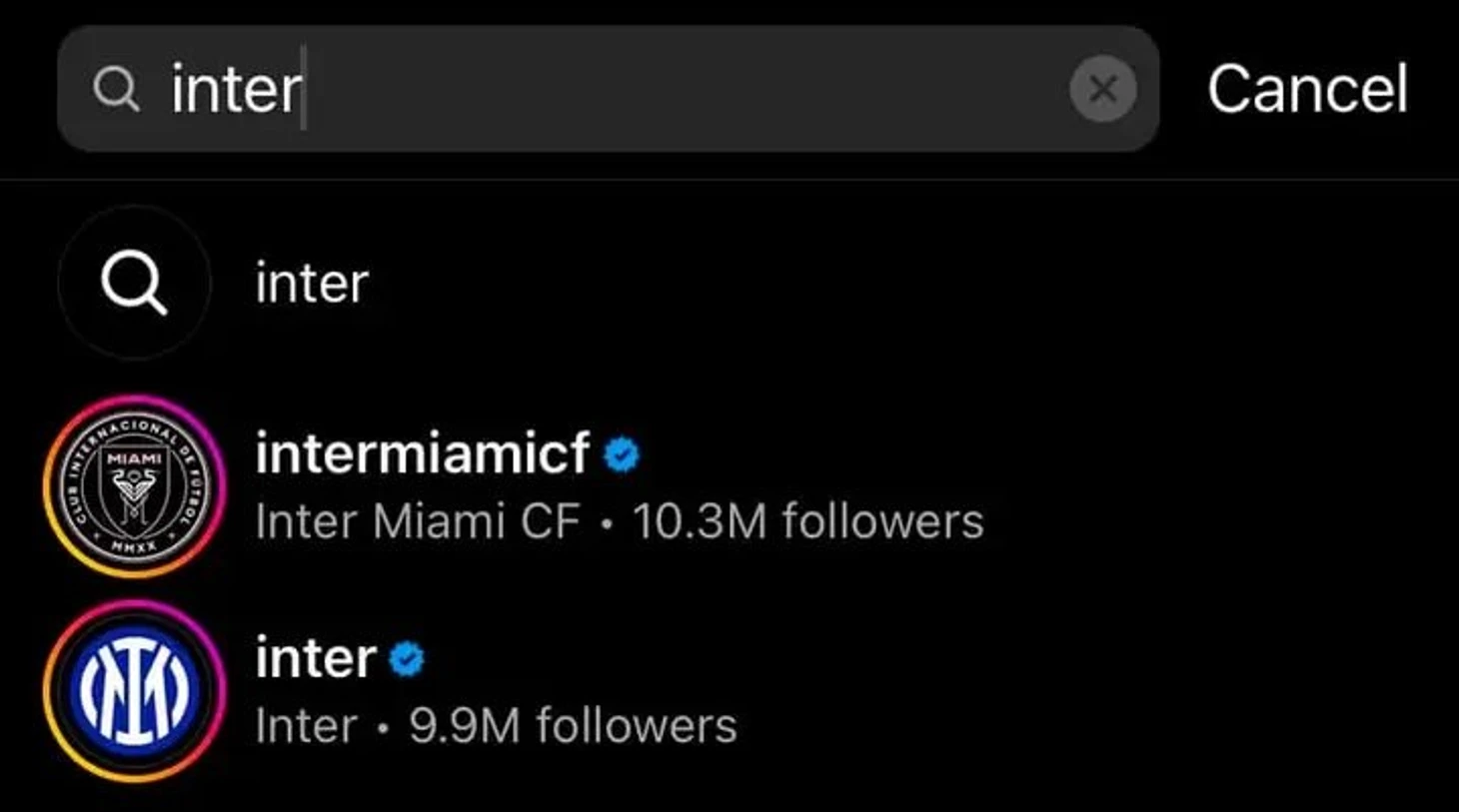The height and width of the screenshot is (812, 1459).
Task: Click the Inter display name under the inter username
Action: tap(306, 726)
